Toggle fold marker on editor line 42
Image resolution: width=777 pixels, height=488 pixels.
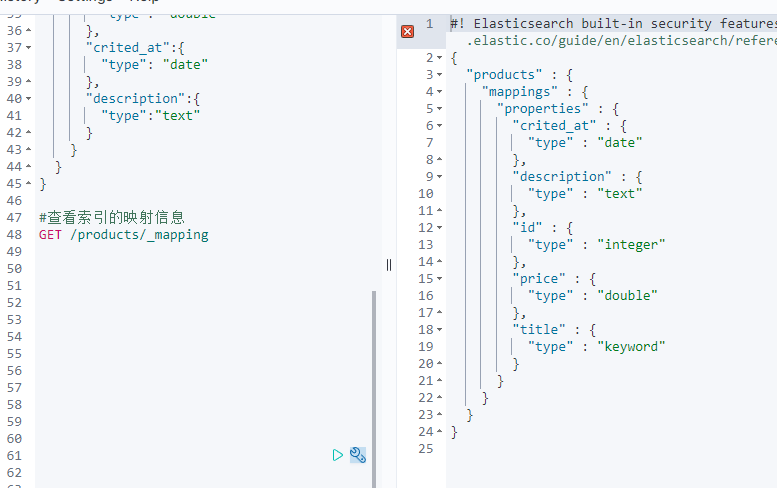[29, 132]
